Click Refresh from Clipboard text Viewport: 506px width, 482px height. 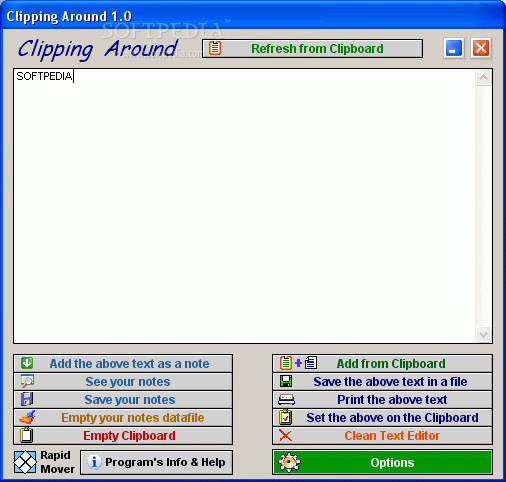click(x=317, y=49)
